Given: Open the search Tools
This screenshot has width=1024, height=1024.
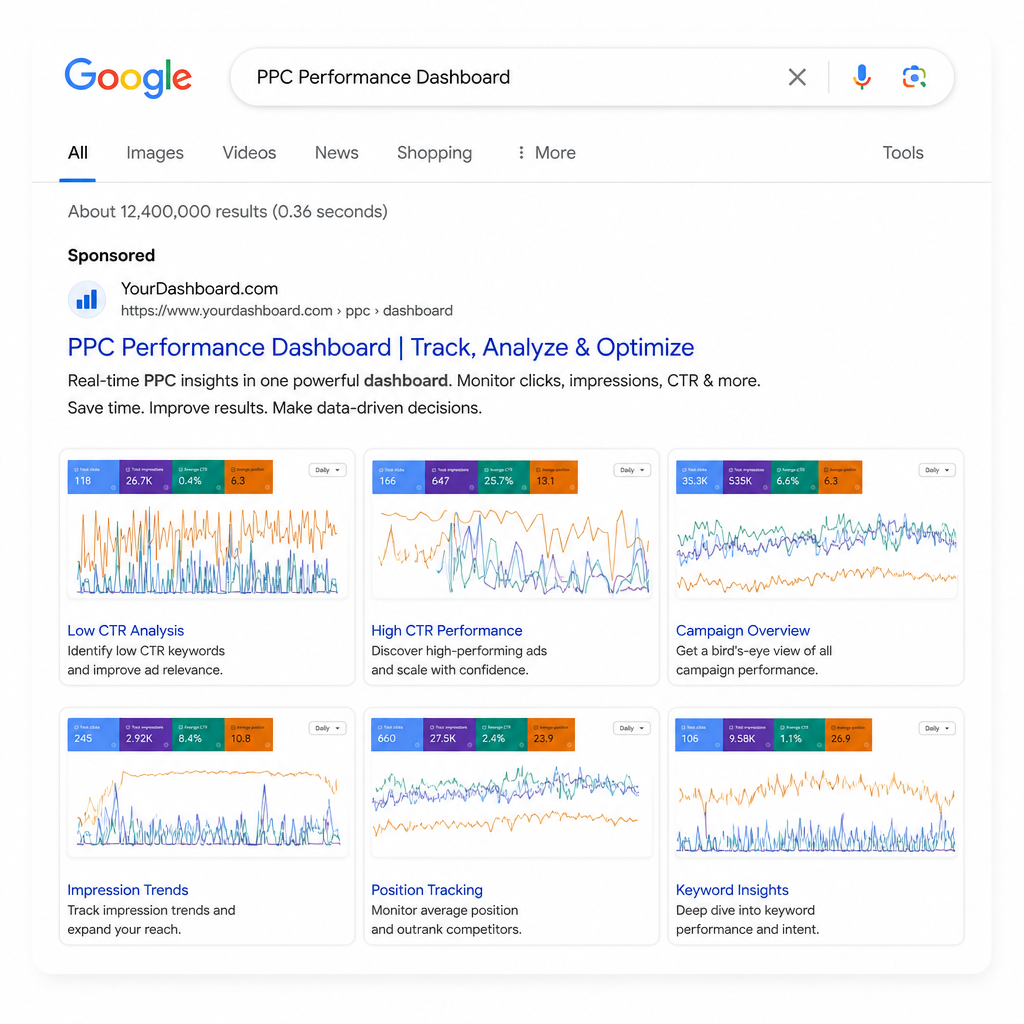Looking at the screenshot, I should click(903, 153).
